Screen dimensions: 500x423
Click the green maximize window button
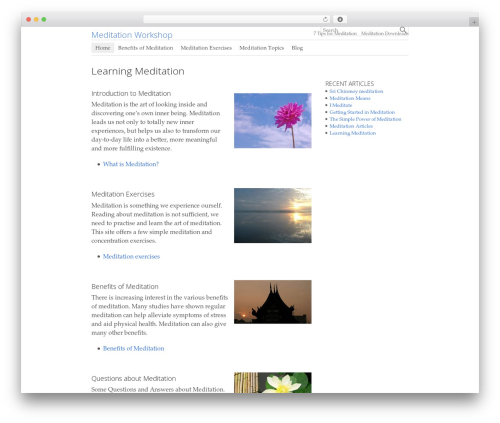(44, 19)
